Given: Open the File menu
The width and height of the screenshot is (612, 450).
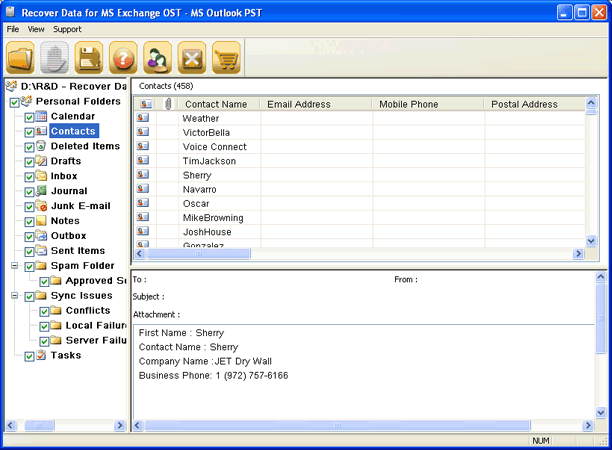Looking at the screenshot, I should (x=13, y=30).
